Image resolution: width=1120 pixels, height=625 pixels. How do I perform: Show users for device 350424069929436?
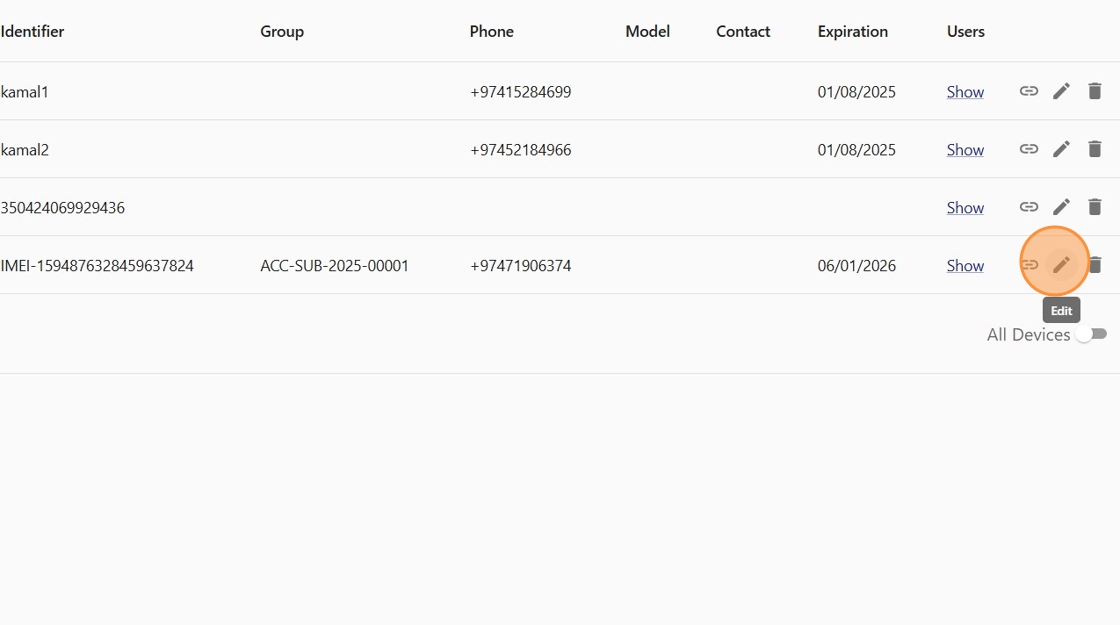[x=965, y=208]
